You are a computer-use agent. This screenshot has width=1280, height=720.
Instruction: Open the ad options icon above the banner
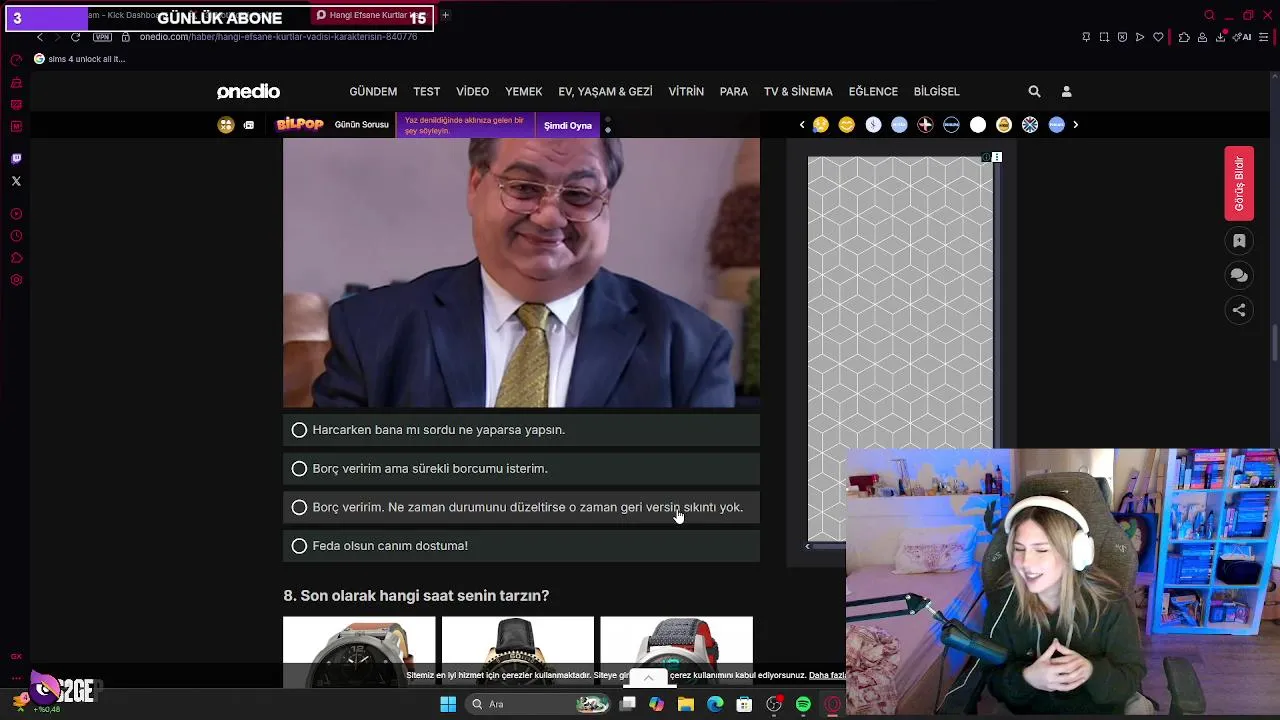click(997, 157)
